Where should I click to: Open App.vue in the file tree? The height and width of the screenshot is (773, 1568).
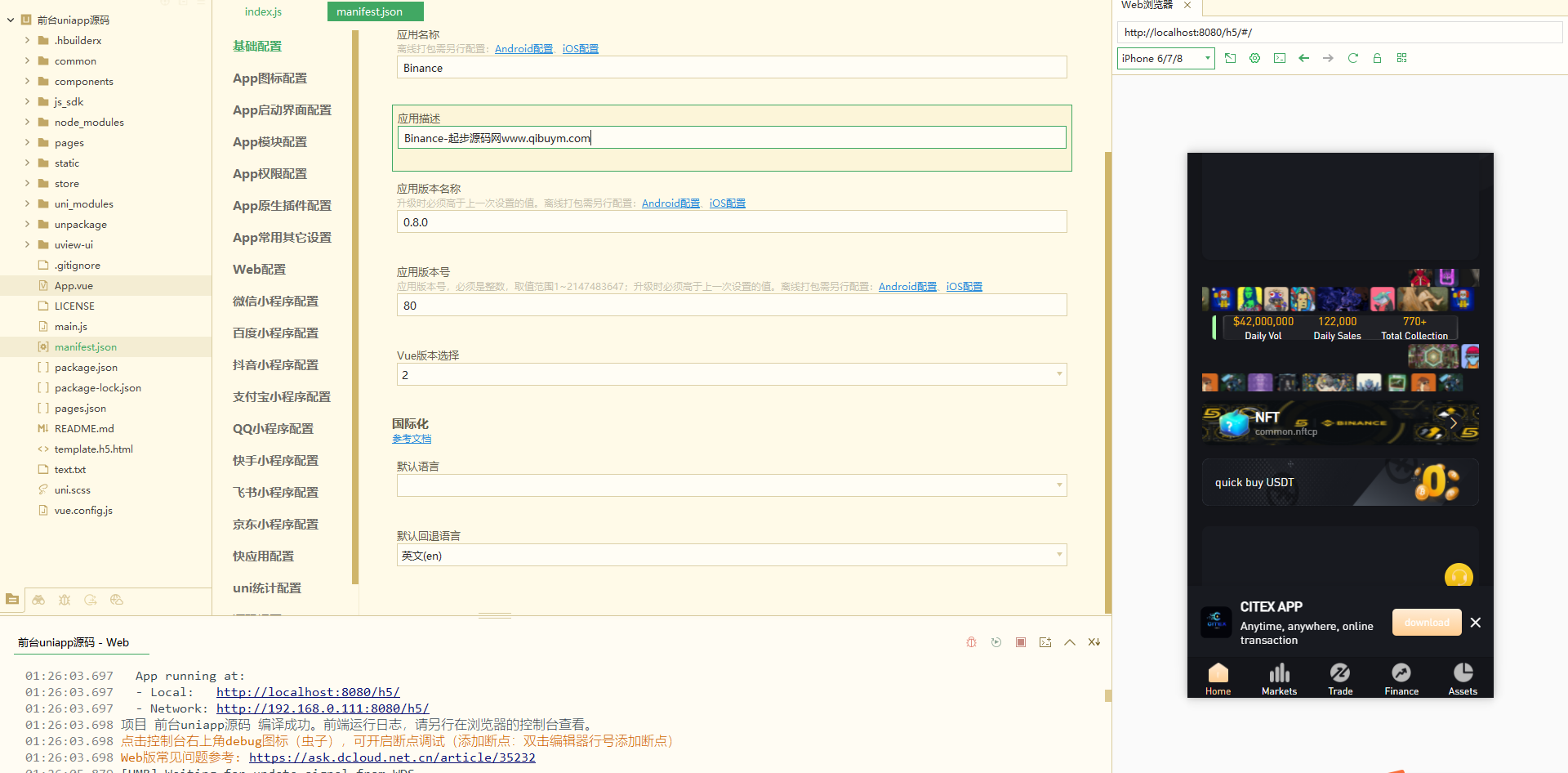(x=73, y=286)
